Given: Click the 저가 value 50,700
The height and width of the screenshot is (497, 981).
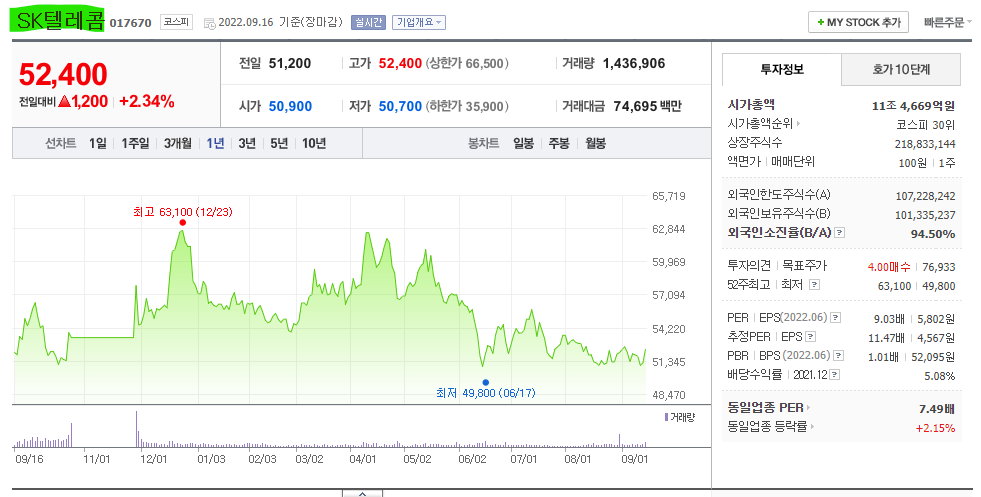Looking at the screenshot, I should click(x=400, y=106).
